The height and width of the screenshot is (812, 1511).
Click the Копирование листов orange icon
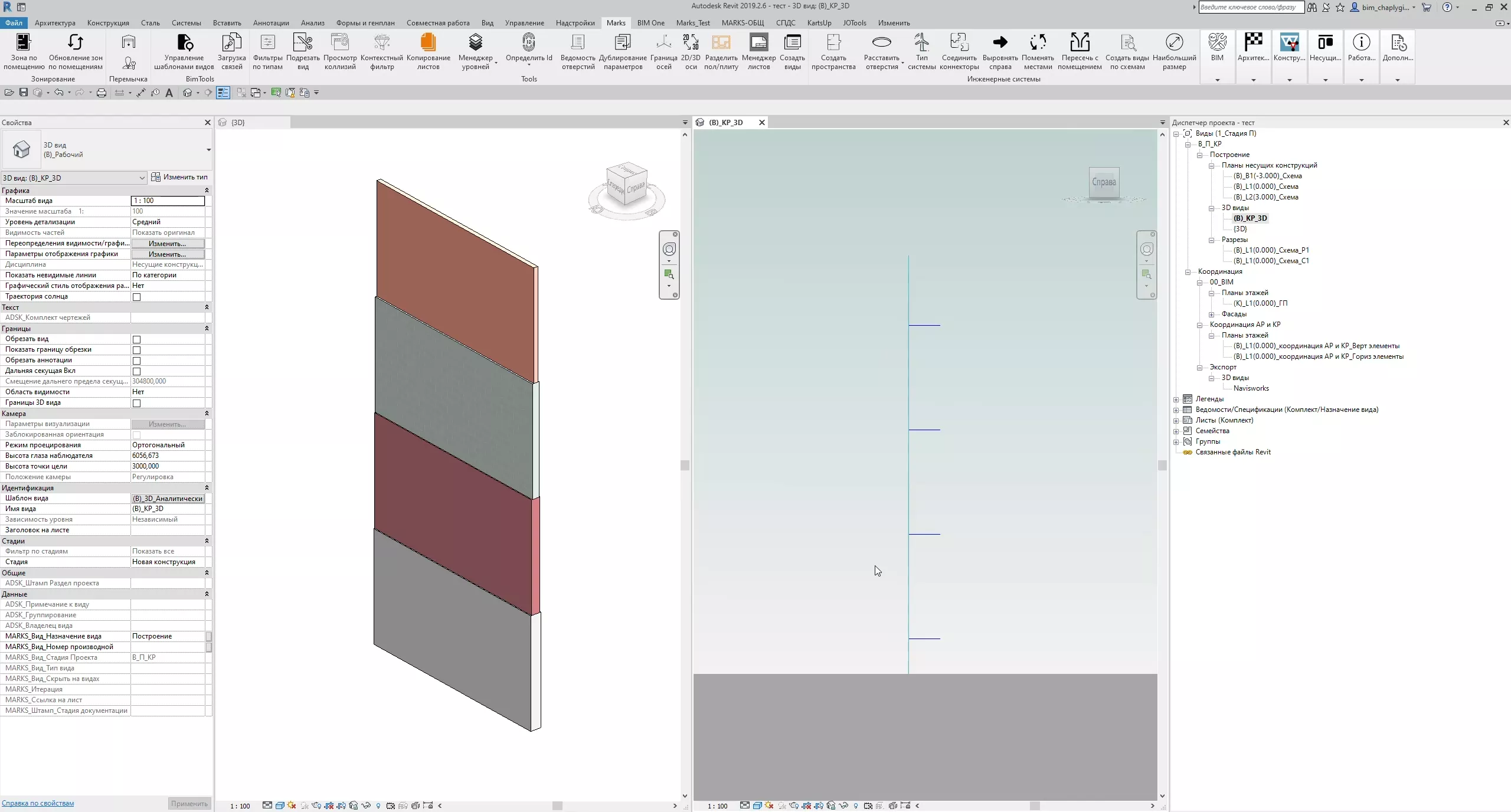428,43
